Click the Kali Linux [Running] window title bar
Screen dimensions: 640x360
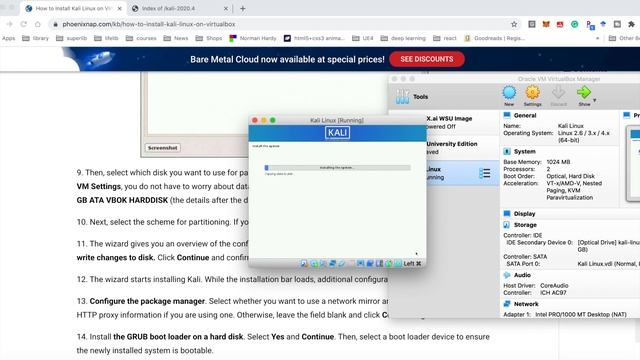(x=337, y=120)
